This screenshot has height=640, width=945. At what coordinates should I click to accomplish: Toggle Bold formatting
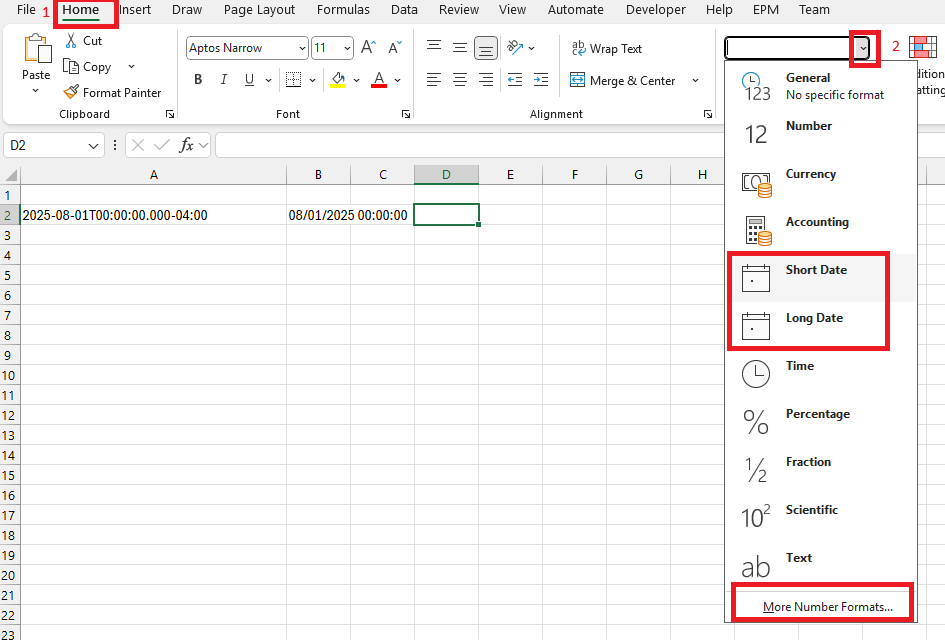click(x=198, y=80)
